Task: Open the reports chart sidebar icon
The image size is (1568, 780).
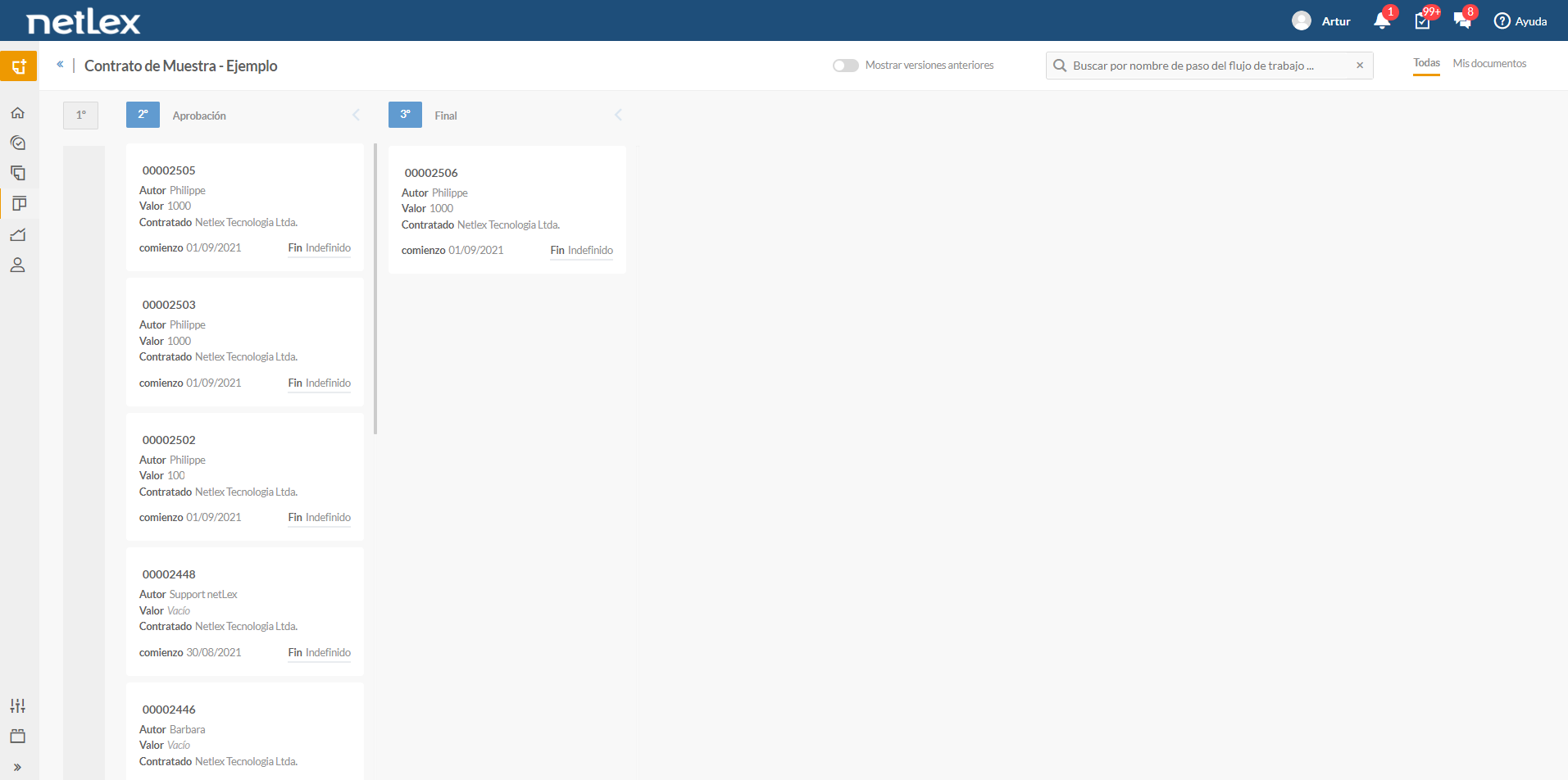Action: (x=18, y=234)
